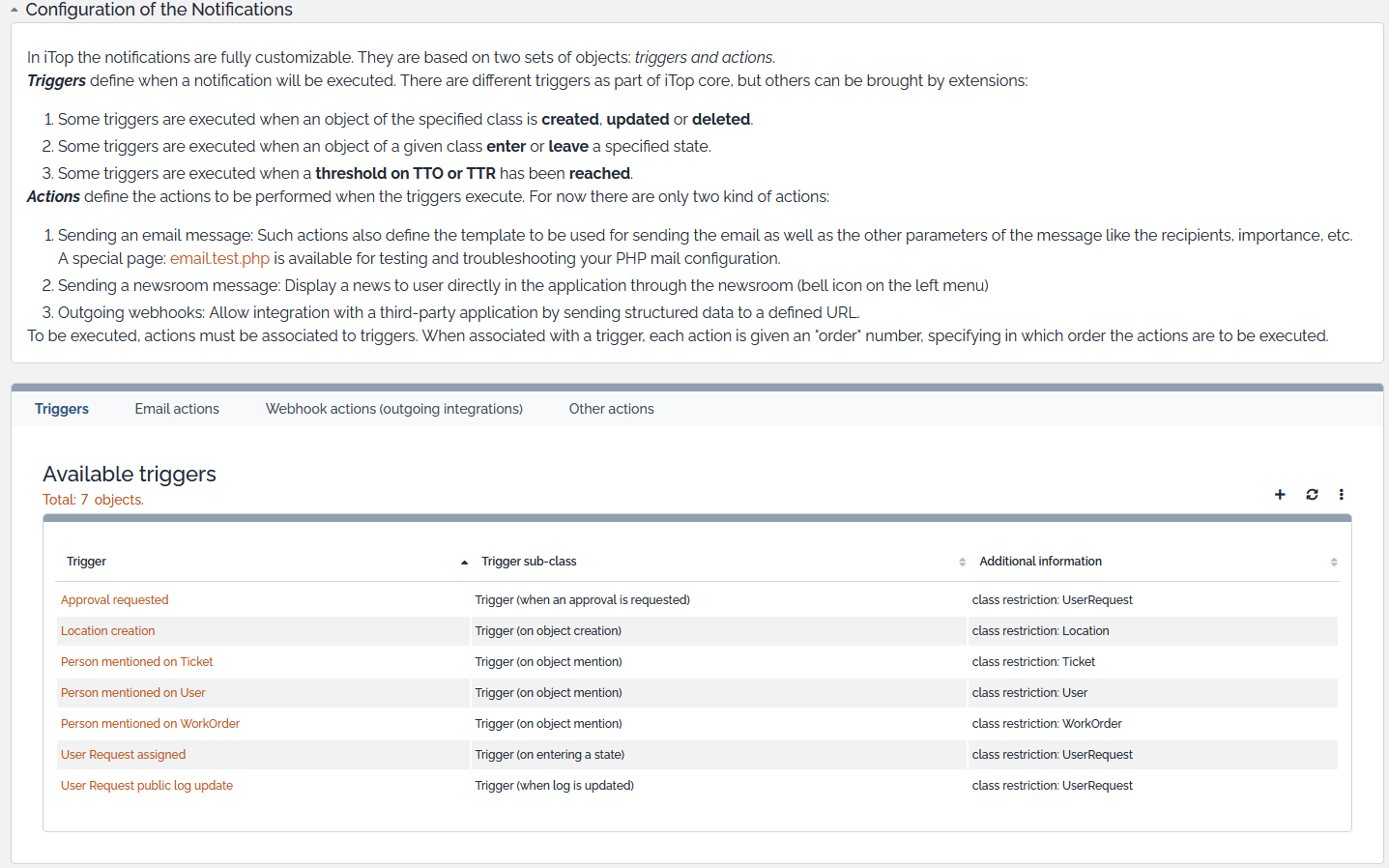
Task: Click the Total: 7 objects count text
Action: (x=93, y=500)
